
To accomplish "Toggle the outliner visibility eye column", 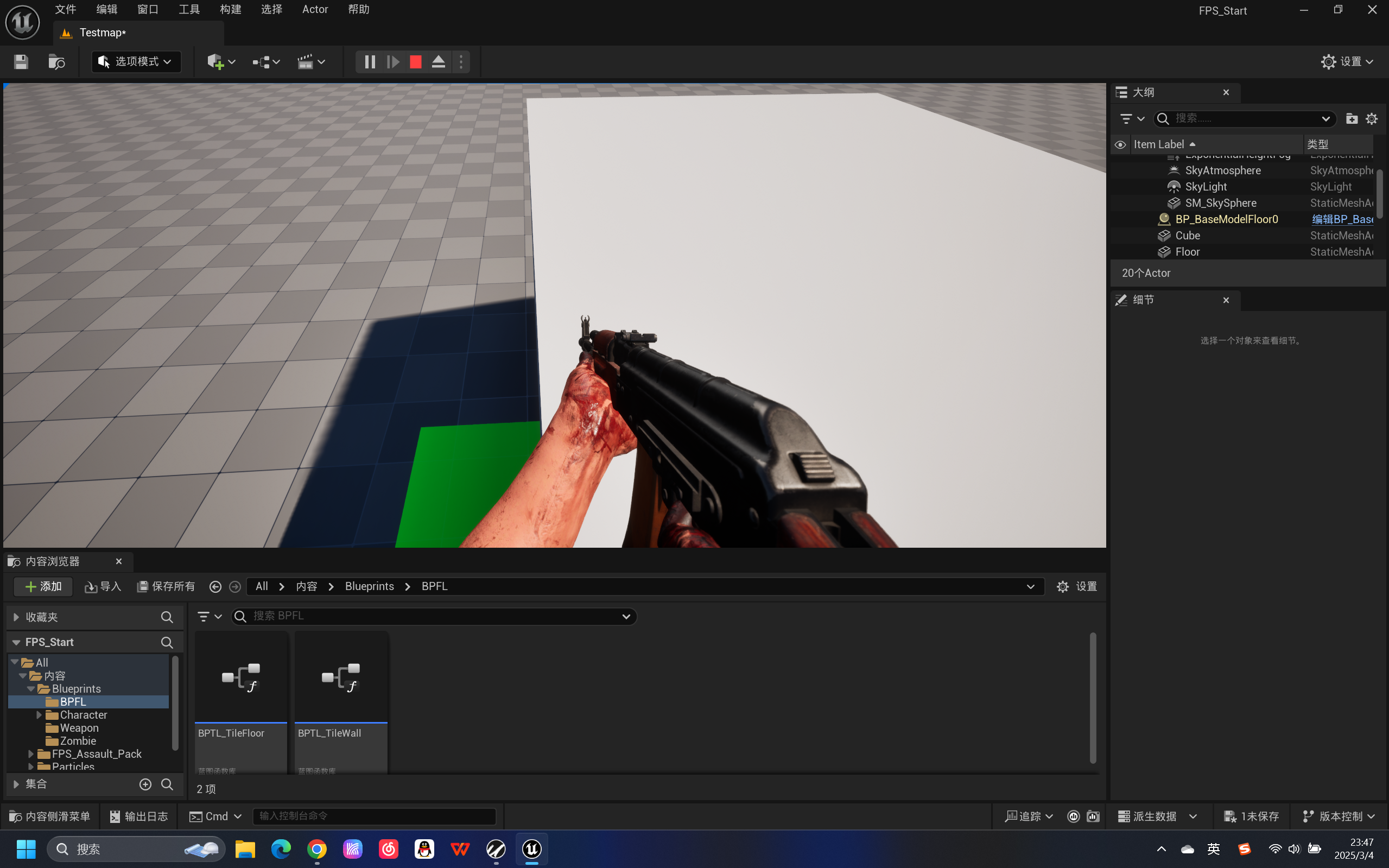I will point(1120,144).
